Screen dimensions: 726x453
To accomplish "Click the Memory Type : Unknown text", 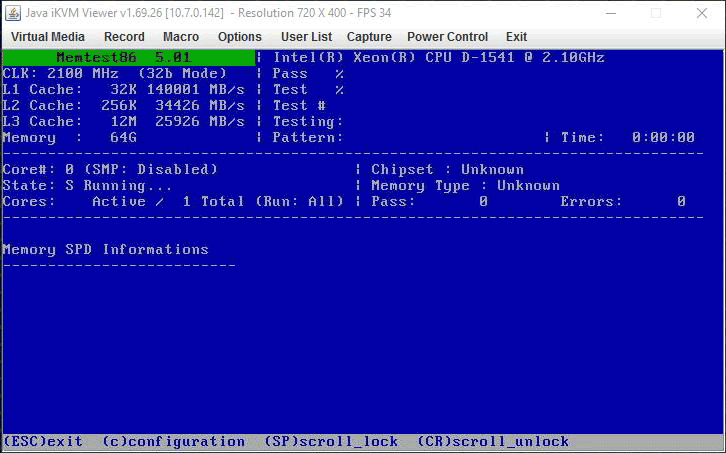I will (465, 186).
